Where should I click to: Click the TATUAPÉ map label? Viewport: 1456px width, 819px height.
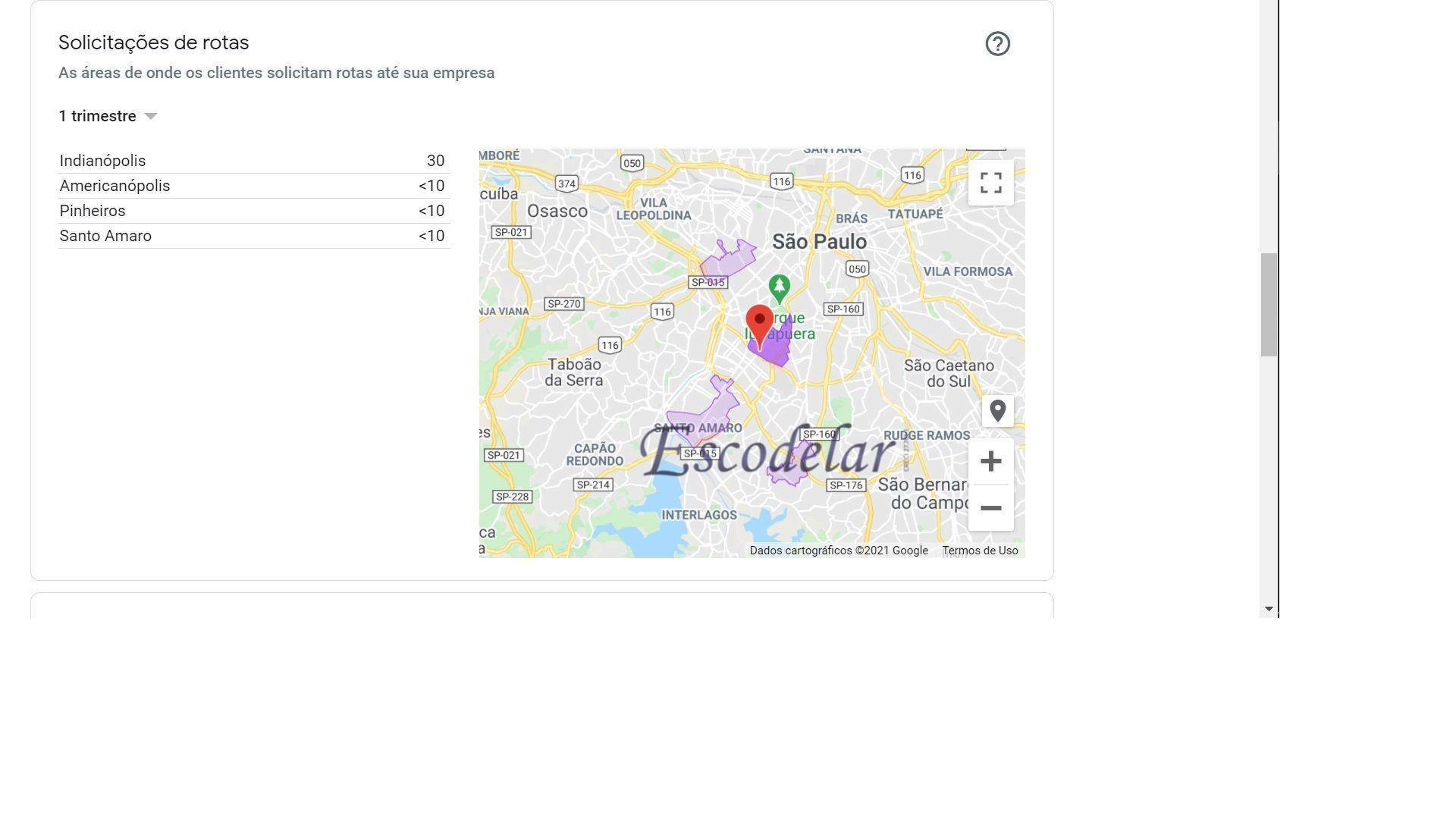pyautogui.click(x=915, y=214)
